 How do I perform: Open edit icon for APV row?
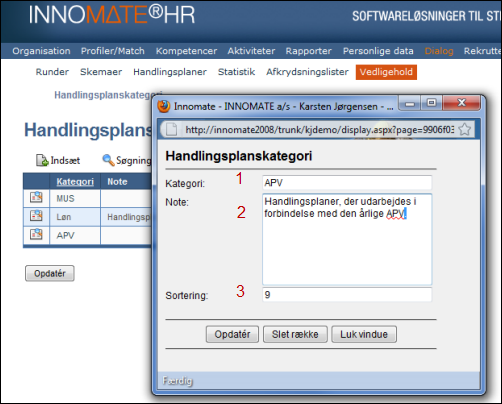pyautogui.click(x=36, y=234)
